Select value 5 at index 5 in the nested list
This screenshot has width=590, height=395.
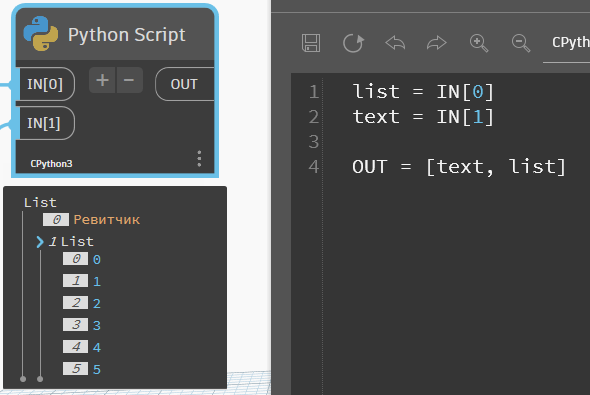pyautogui.click(x=97, y=369)
